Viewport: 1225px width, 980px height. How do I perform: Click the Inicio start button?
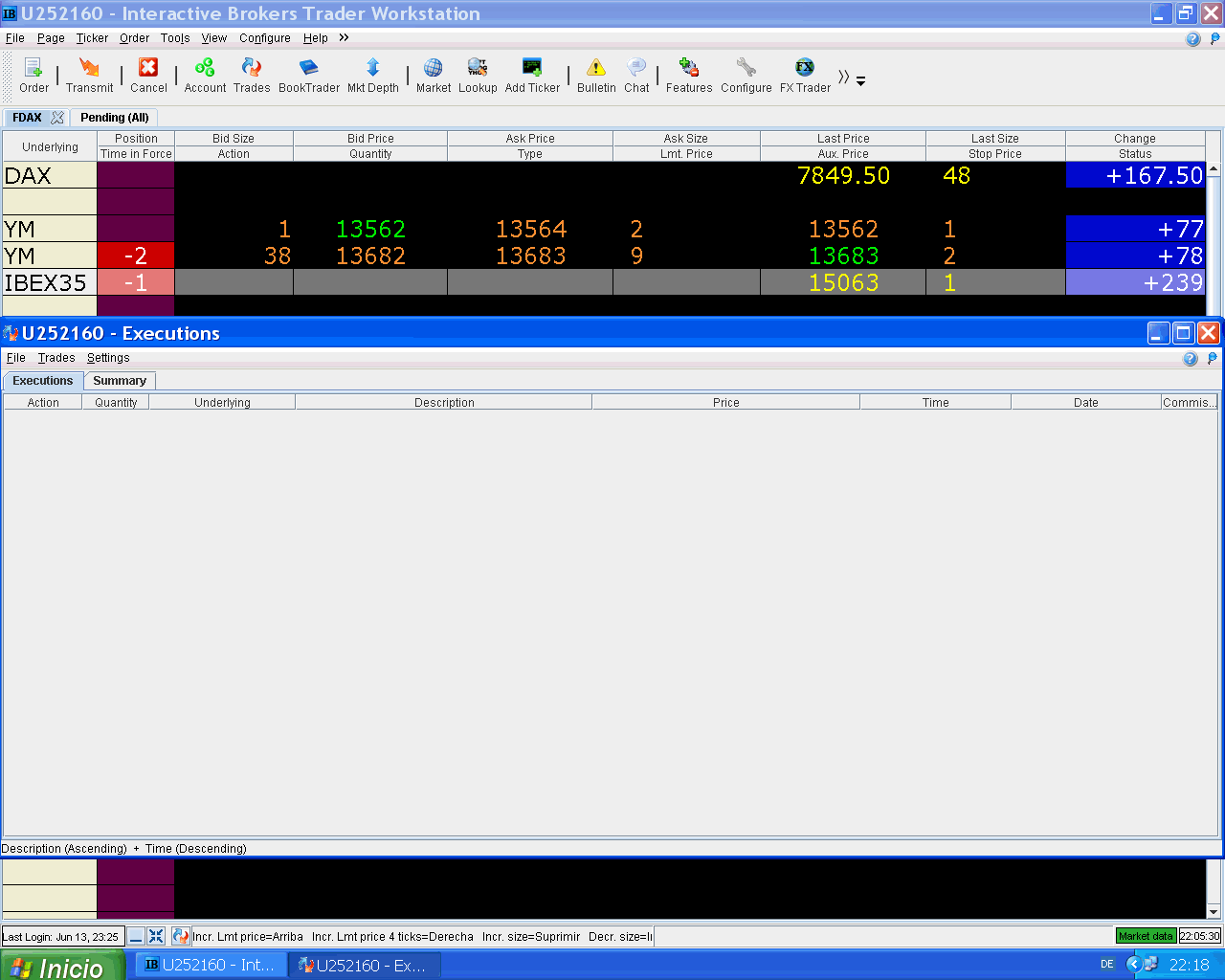click(62, 967)
